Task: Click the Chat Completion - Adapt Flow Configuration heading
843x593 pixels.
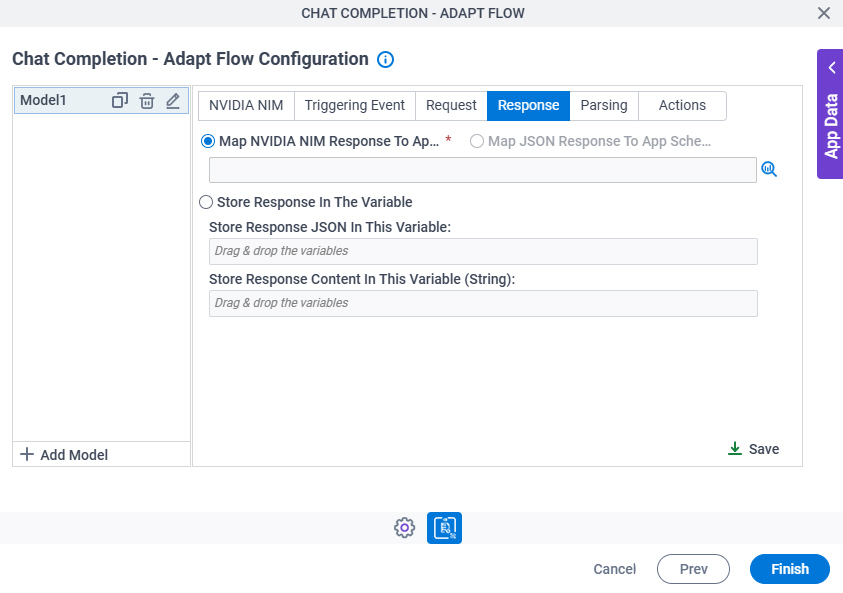Action: [x=190, y=59]
